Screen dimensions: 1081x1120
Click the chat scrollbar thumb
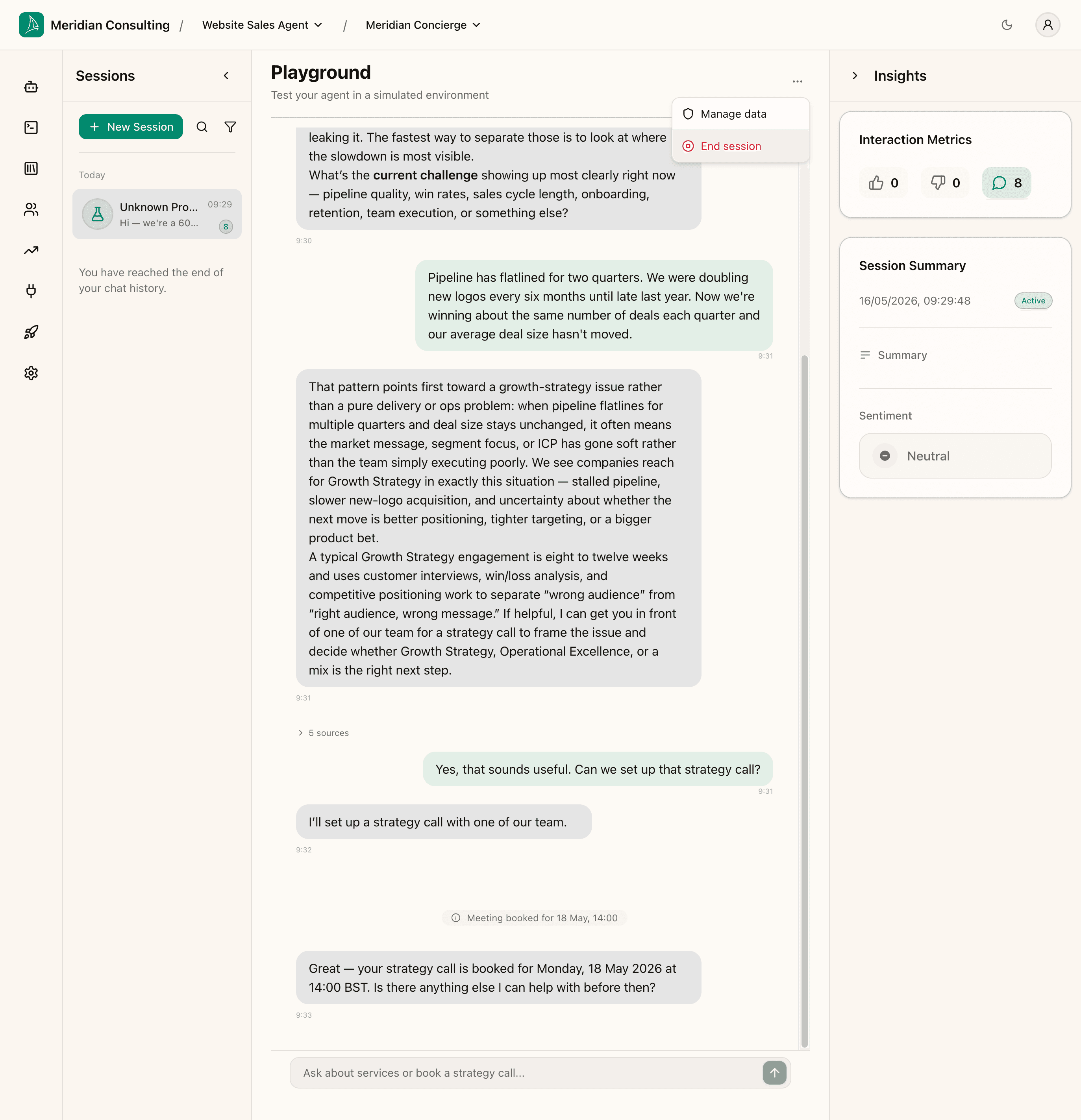(804, 701)
